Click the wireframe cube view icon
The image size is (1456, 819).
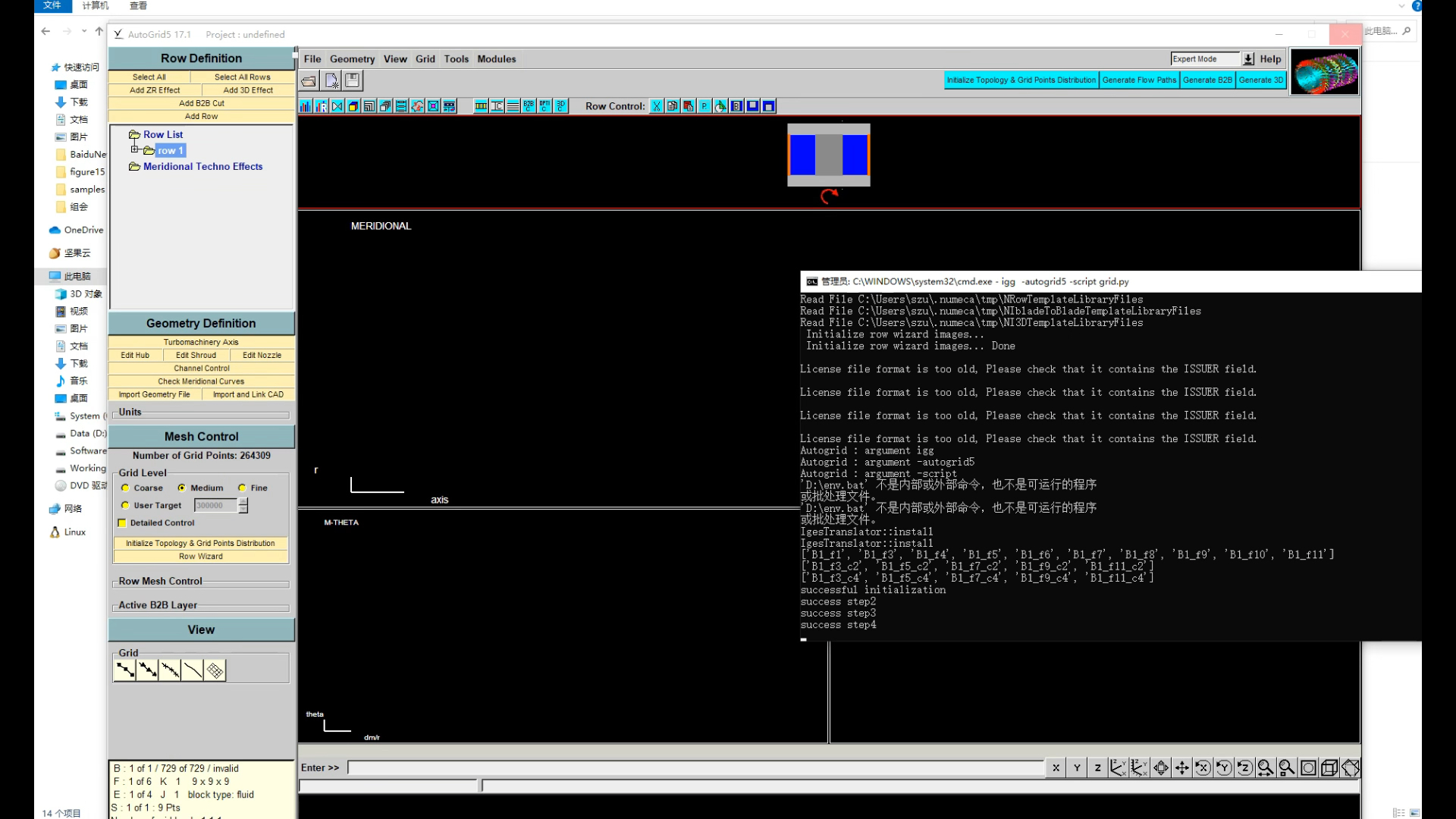point(1329,768)
